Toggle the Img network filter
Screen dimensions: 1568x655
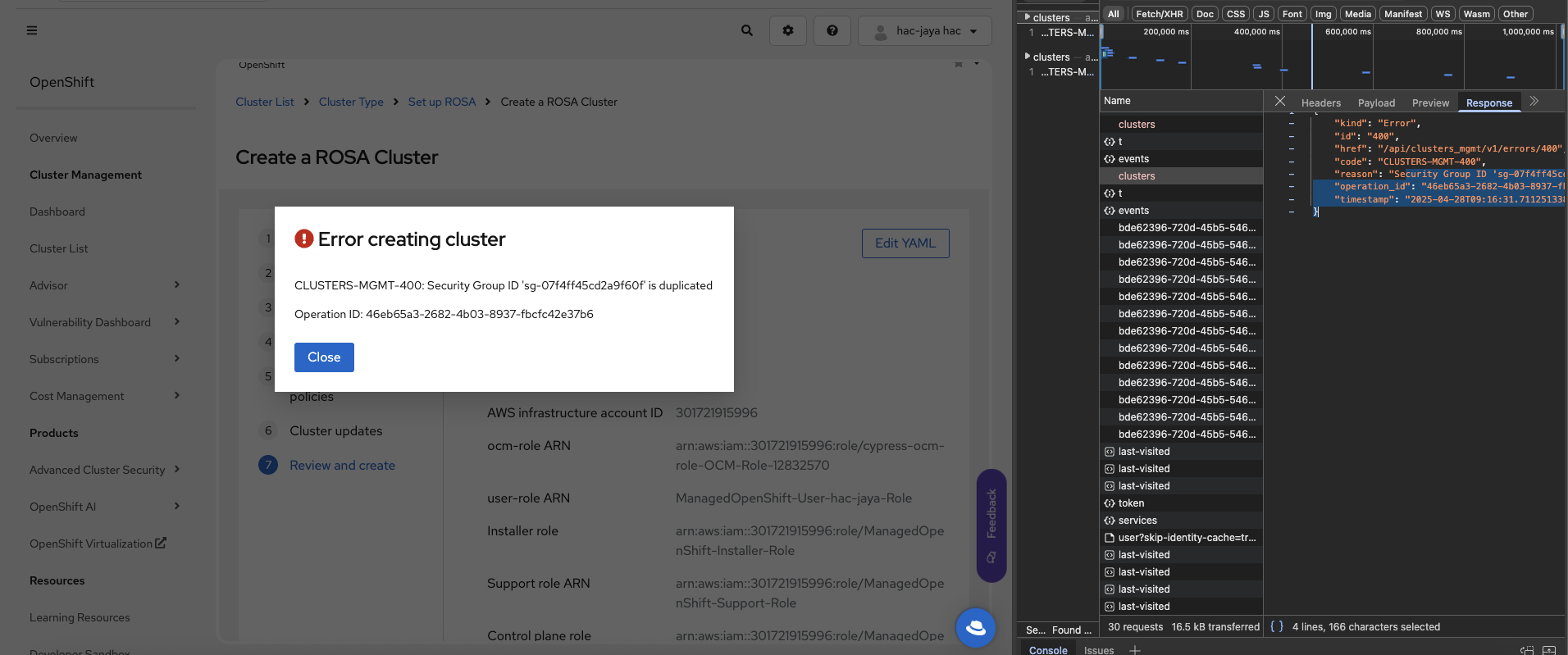1324,14
